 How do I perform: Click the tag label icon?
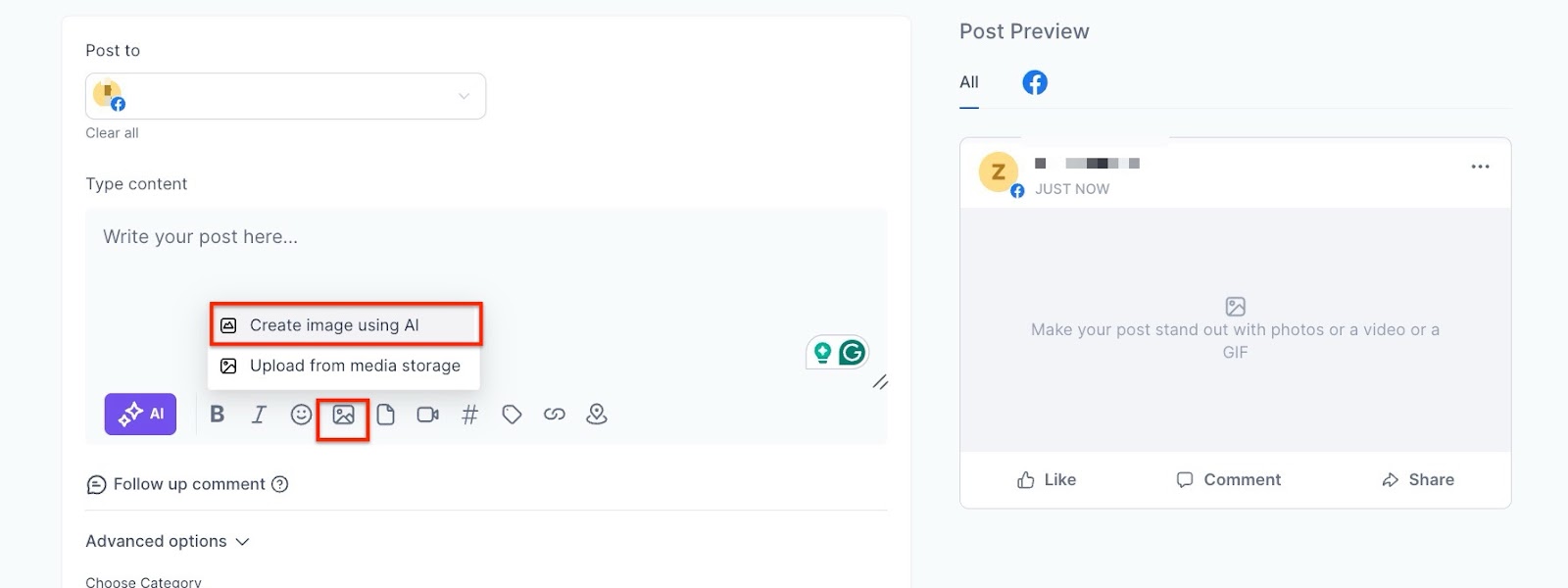point(512,415)
